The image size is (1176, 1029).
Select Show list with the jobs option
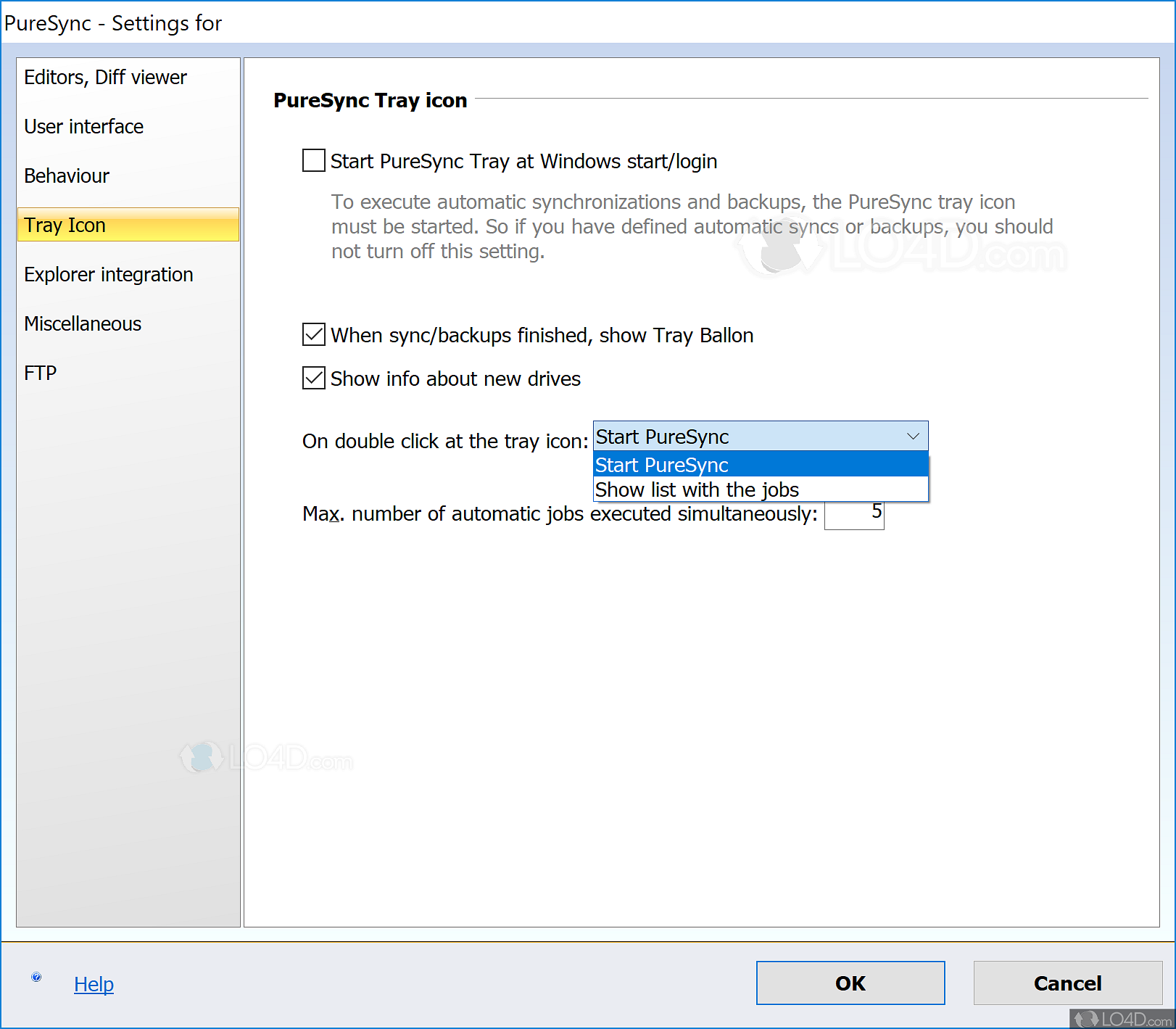[x=697, y=489]
